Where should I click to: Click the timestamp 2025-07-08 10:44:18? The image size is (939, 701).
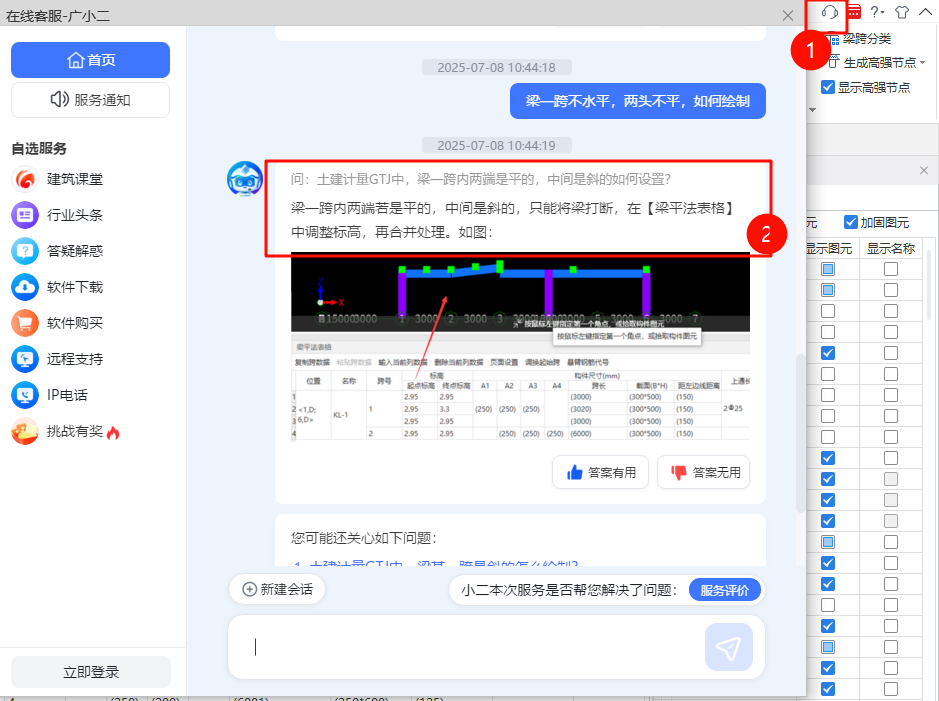496,68
